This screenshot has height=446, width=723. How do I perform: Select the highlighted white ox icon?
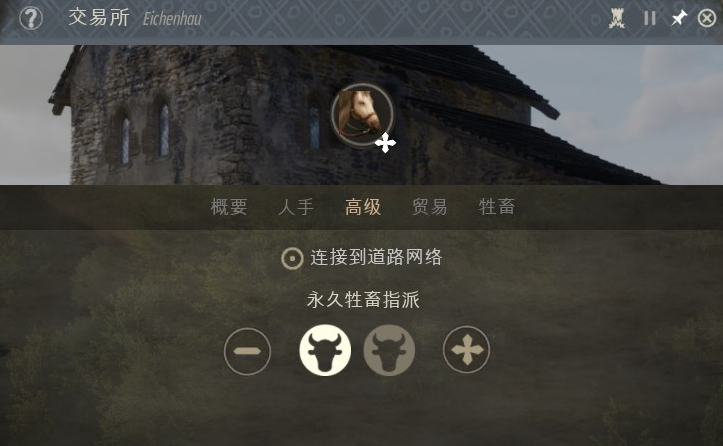[325, 350]
